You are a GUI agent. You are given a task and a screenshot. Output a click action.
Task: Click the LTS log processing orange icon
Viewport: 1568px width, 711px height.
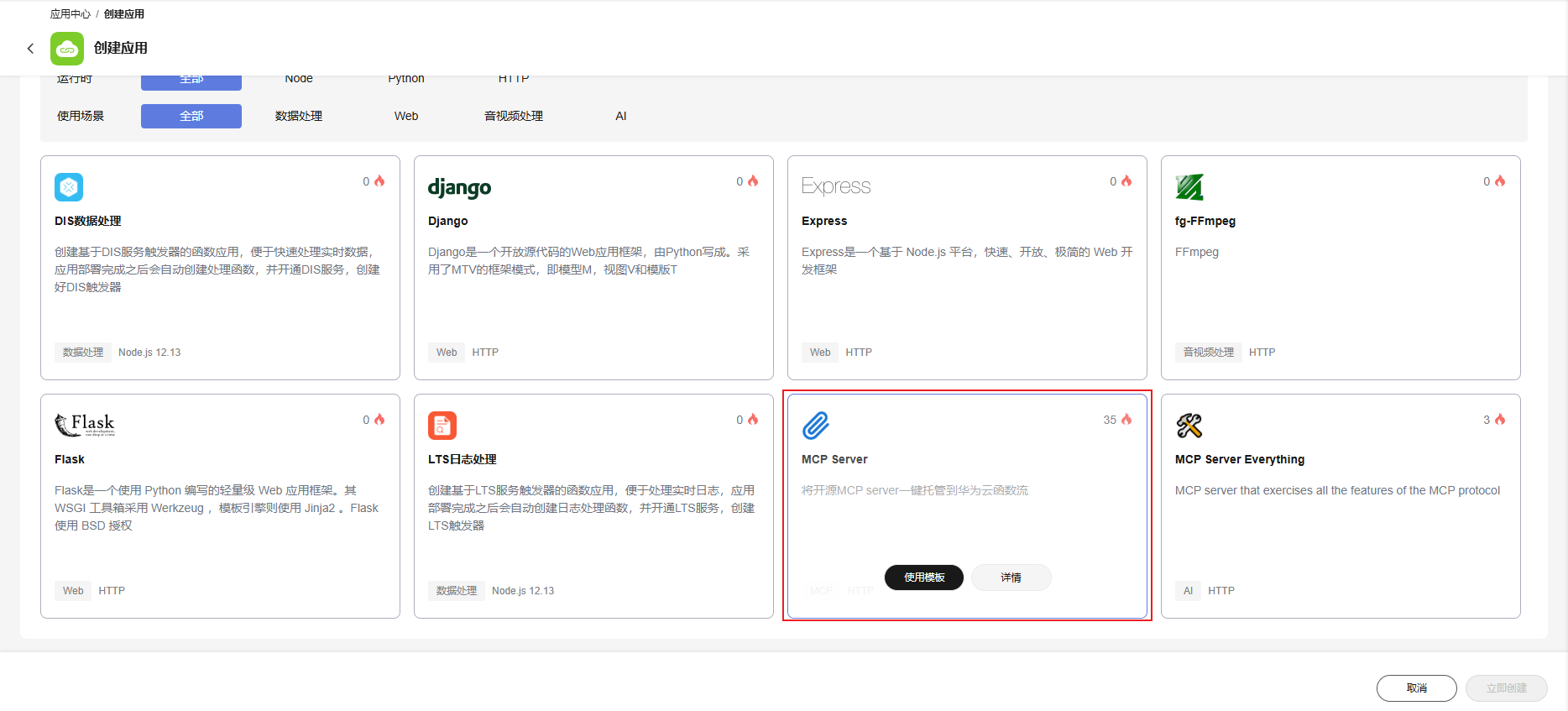(442, 426)
